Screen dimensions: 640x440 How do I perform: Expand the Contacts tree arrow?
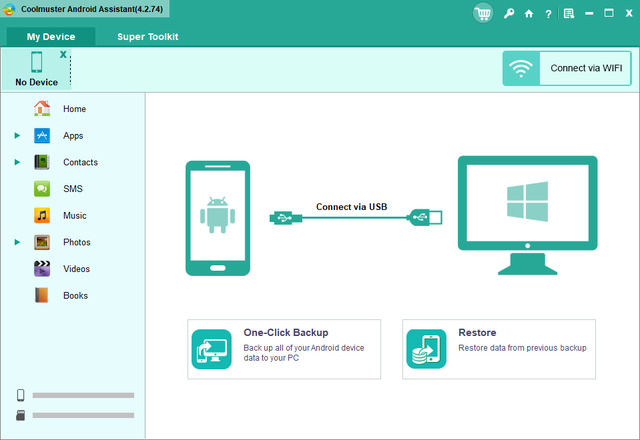pos(17,162)
